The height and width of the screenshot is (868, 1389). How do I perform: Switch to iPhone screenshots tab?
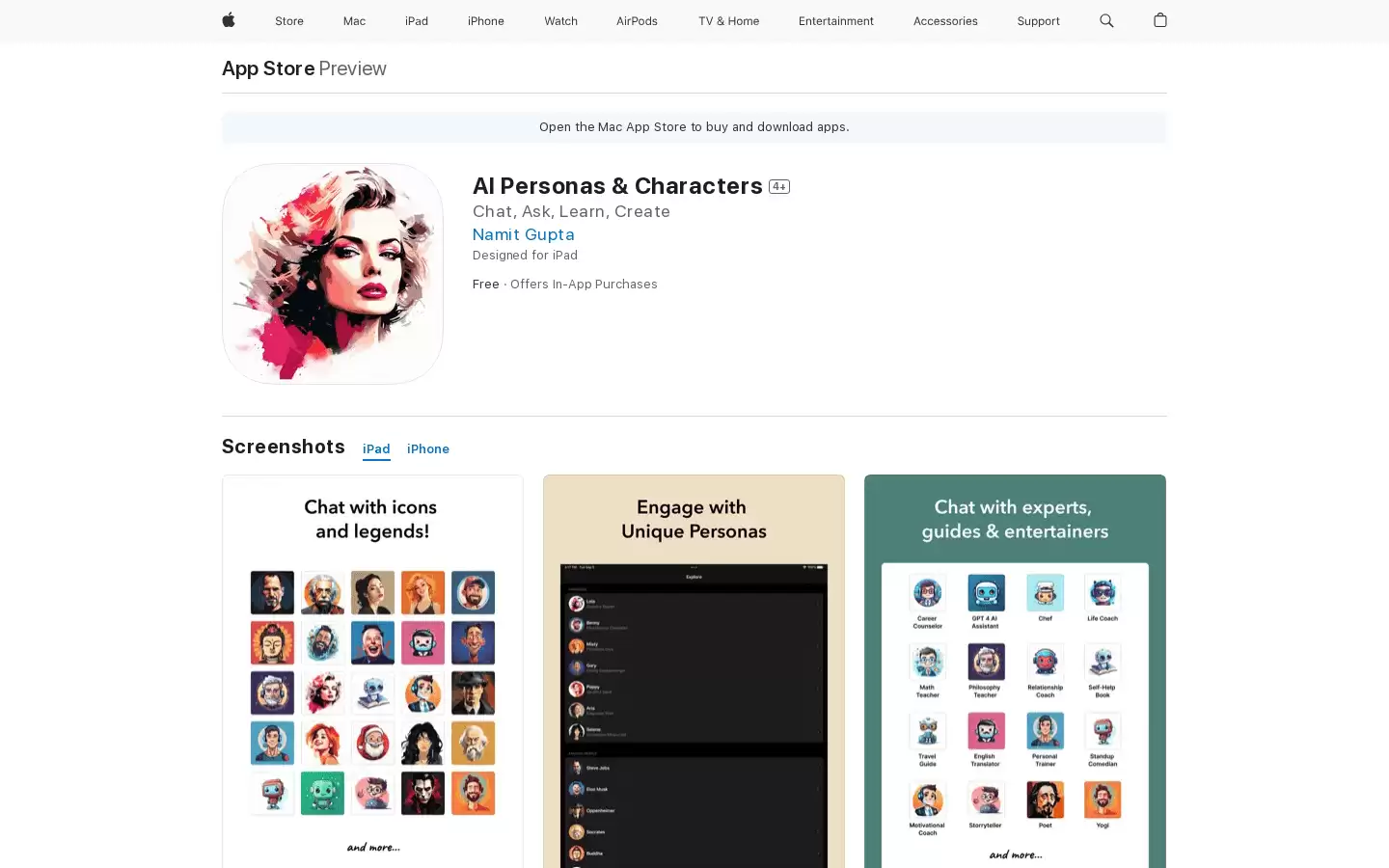point(428,448)
